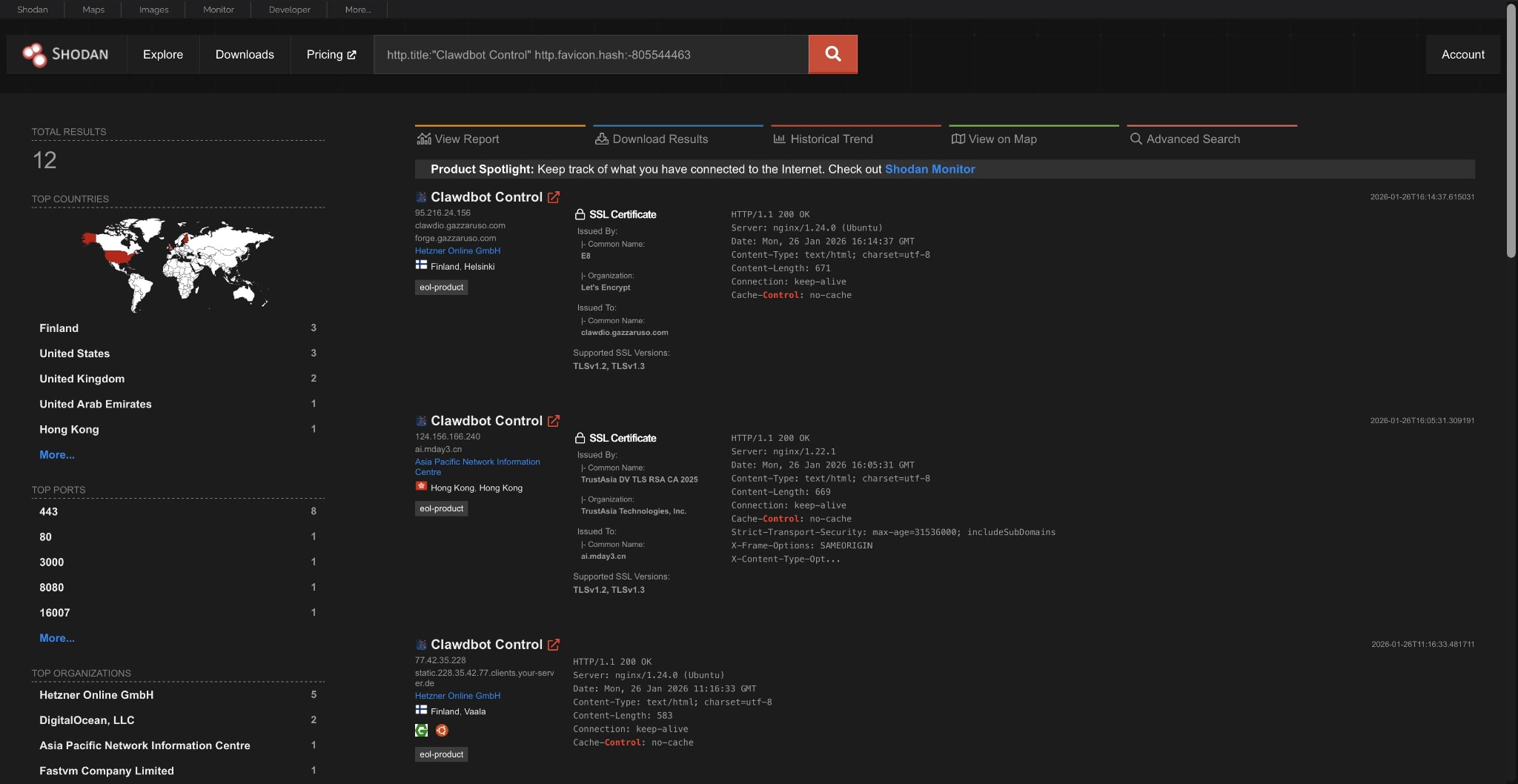Click the Finland flag beside Helsinki
This screenshot has width=1518, height=784.
pyautogui.click(x=421, y=265)
